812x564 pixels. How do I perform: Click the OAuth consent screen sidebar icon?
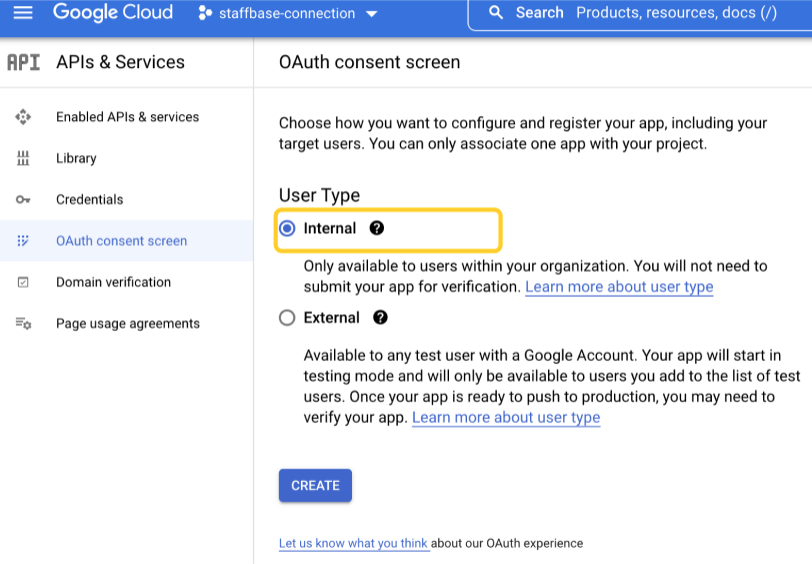[23, 241]
